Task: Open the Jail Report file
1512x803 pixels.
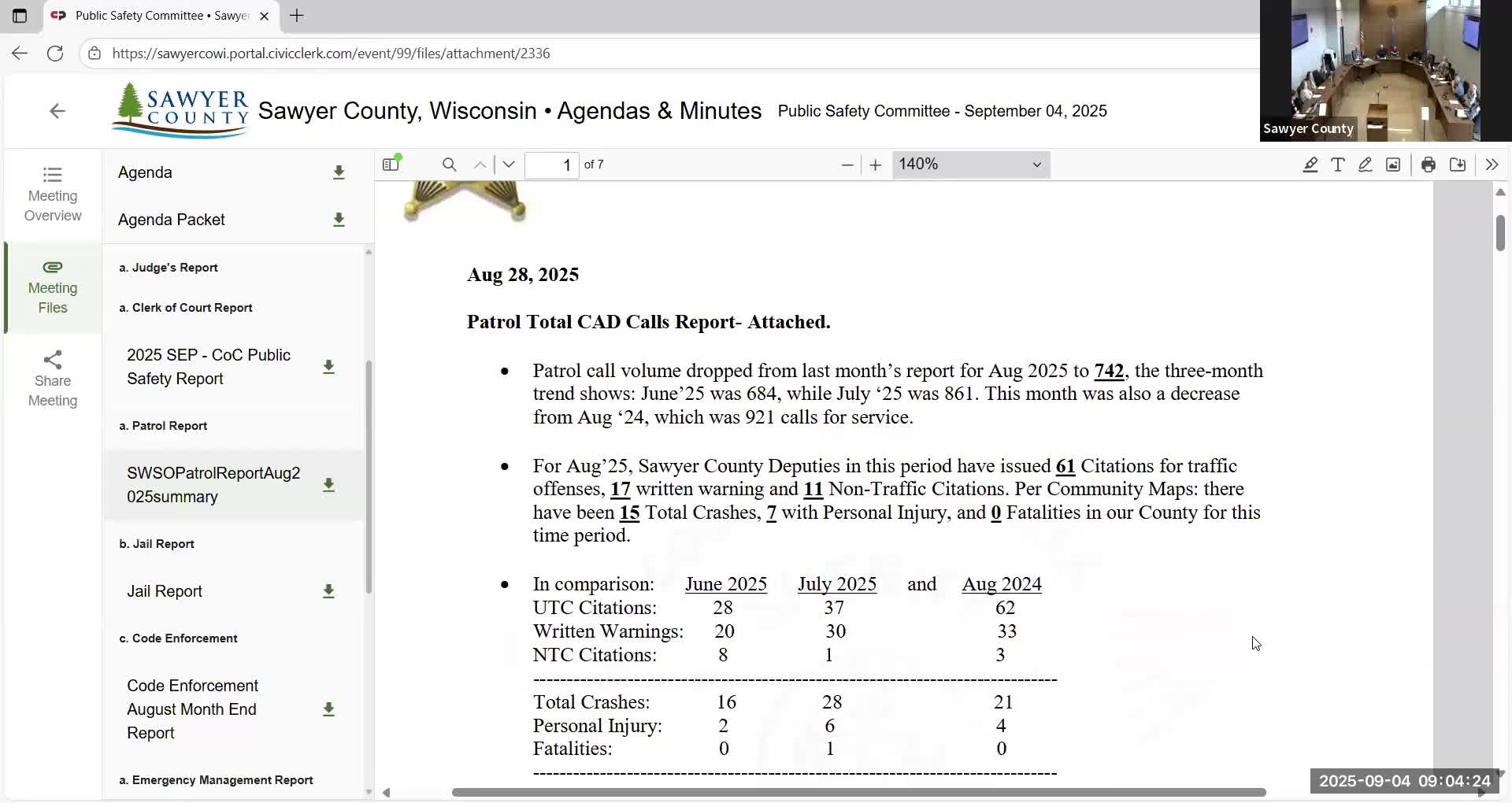Action: click(165, 591)
